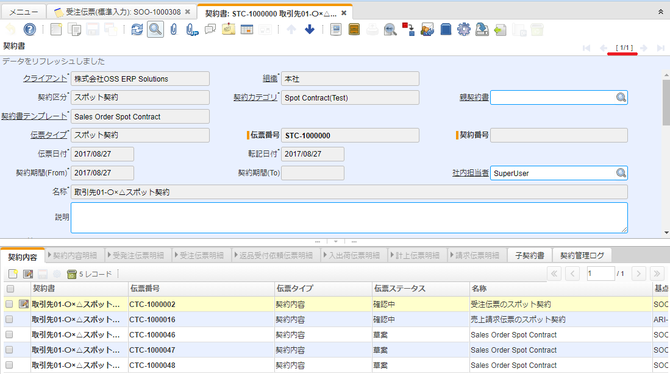Open lookup search in 社内担当者 field
Viewport: 670px width, 374px height.
pos(621,173)
